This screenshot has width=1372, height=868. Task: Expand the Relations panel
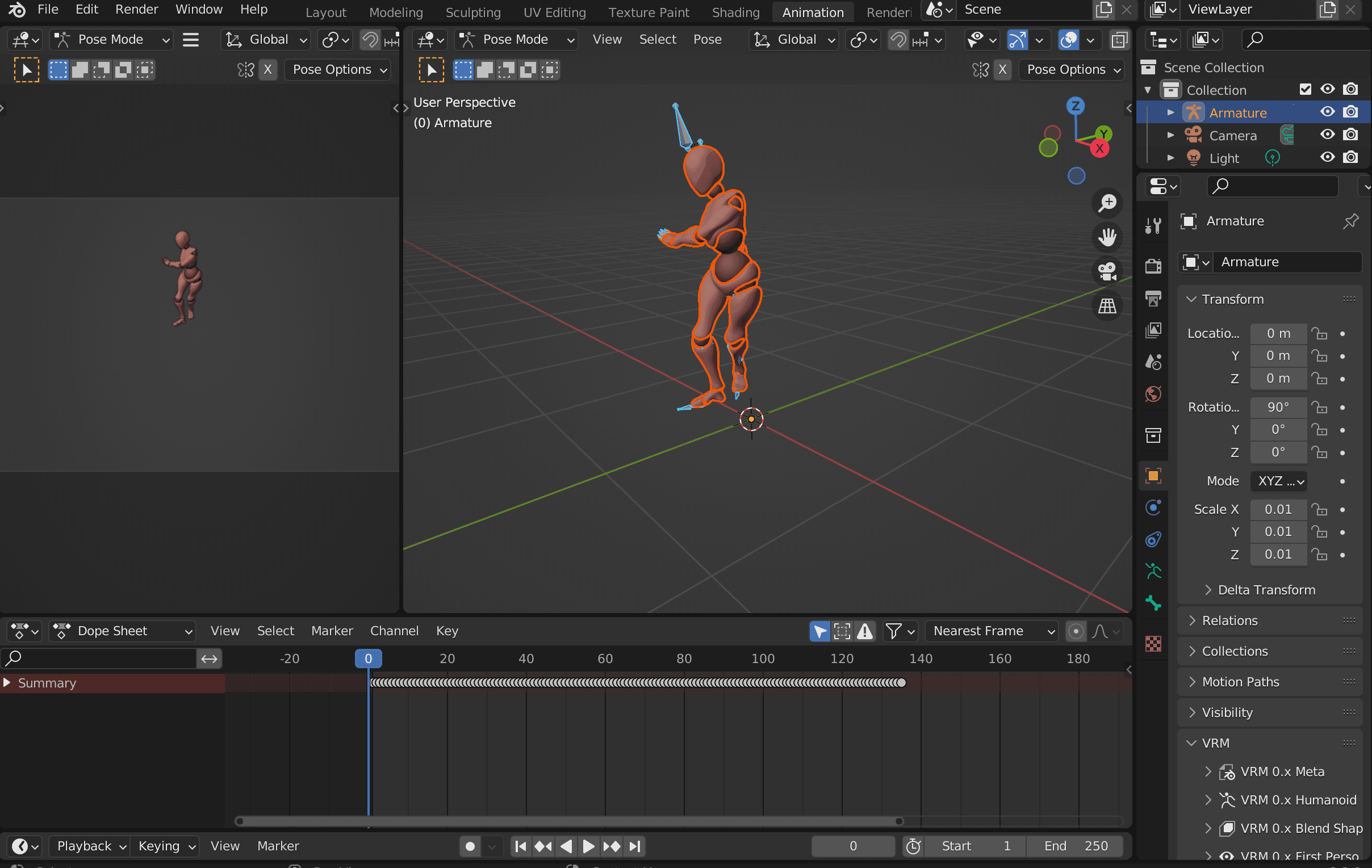1269,621
